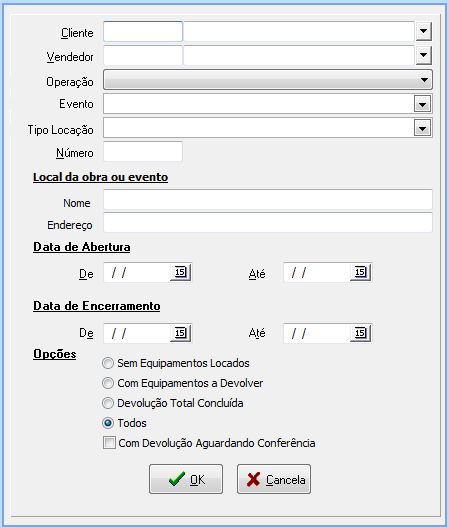Click the Cancela button
This screenshot has height=528, width=449.
click(x=274, y=479)
